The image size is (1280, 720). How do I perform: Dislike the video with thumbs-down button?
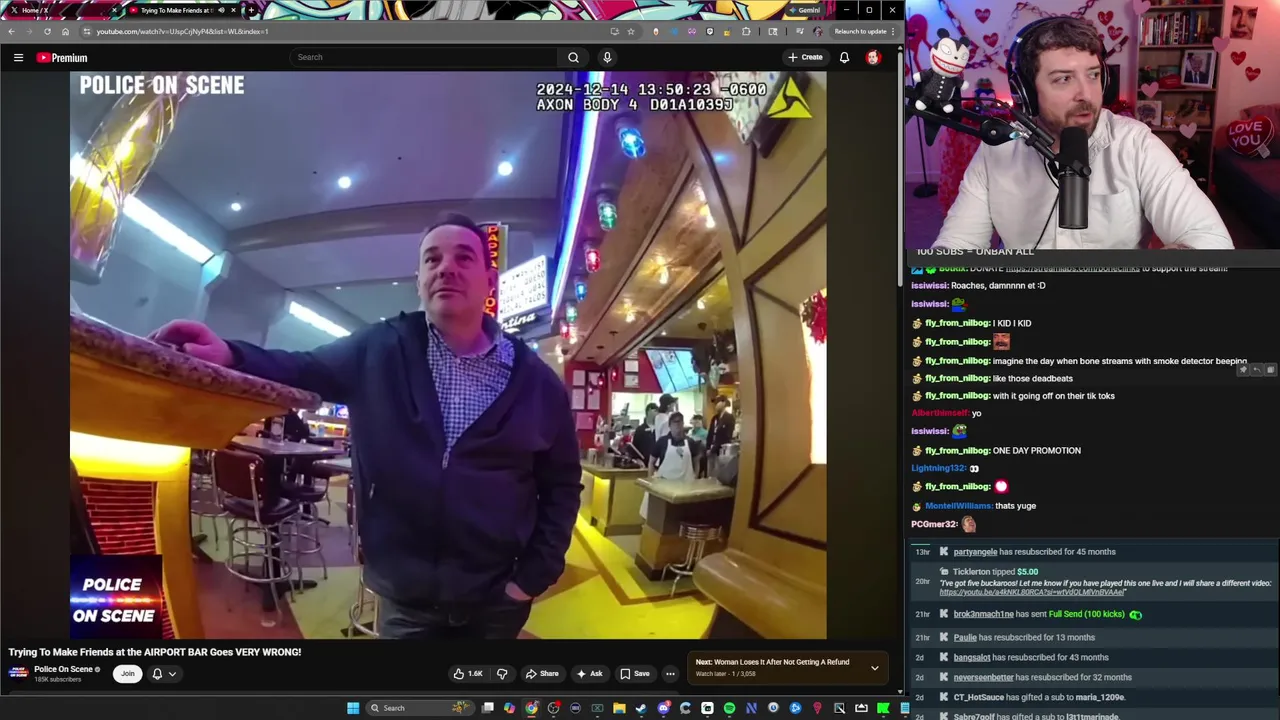[502, 674]
